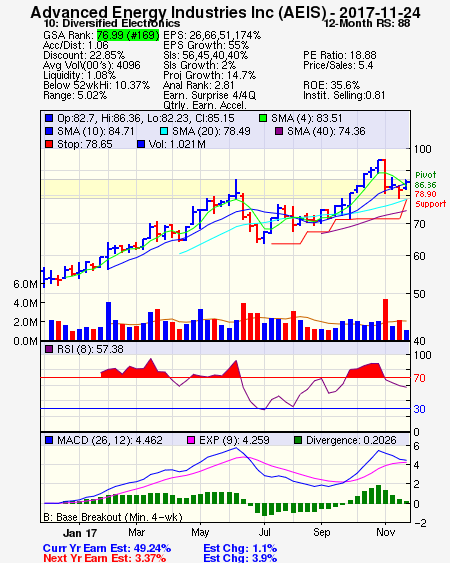450x563 pixels.
Task: Click the Curr Yr Earn Est: 49.24% text
Action: click(x=107, y=548)
